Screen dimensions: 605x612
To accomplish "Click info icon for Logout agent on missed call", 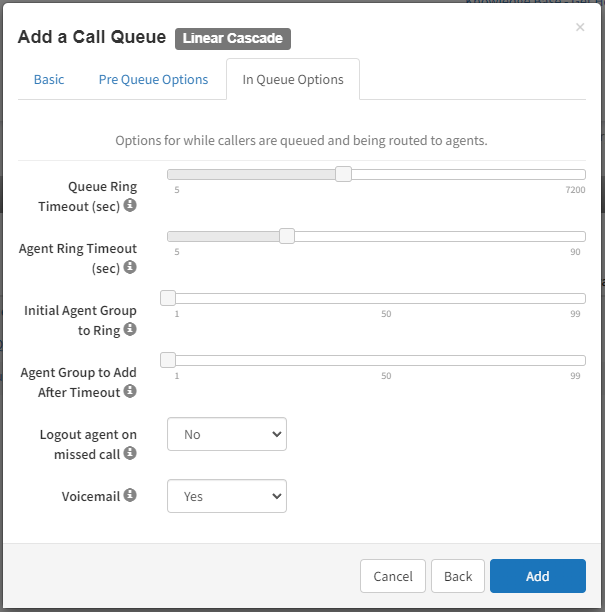I will pyautogui.click(x=130, y=453).
